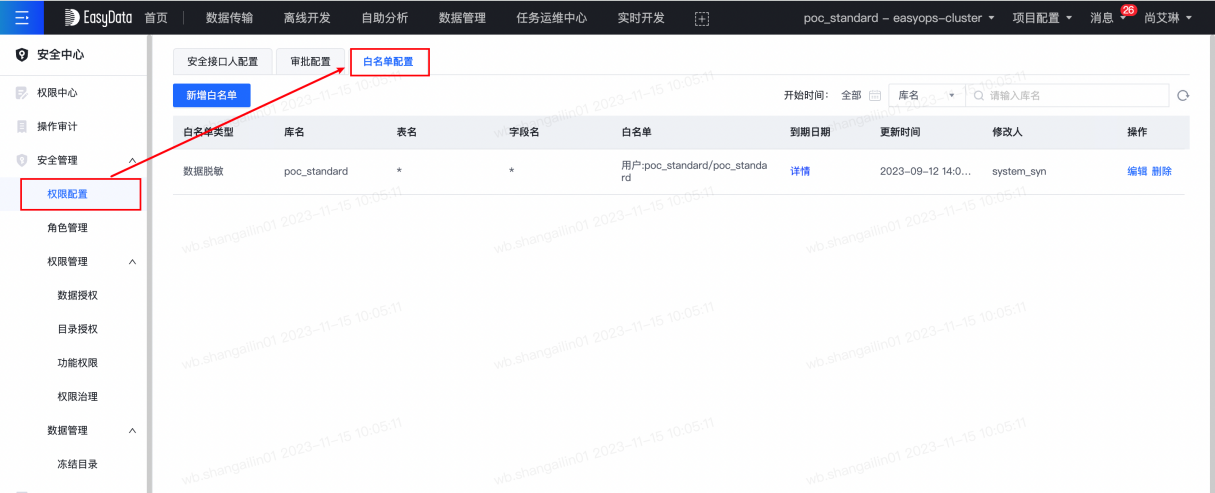Open the hamburger menu icon
Image resolution: width=1215 pixels, height=493 pixels.
tap(22, 18)
